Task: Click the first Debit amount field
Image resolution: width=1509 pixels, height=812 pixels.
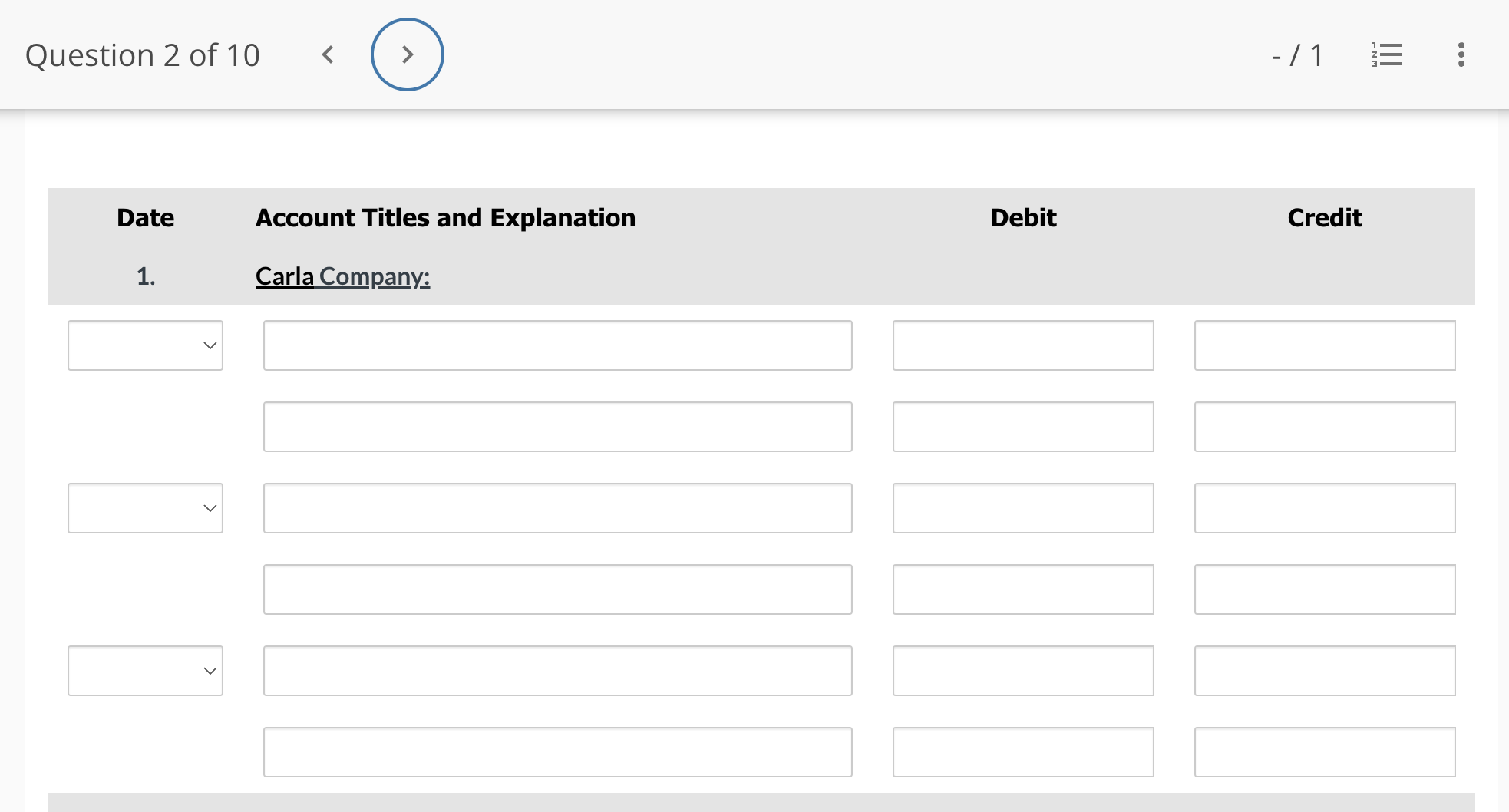Action: click(1023, 345)
